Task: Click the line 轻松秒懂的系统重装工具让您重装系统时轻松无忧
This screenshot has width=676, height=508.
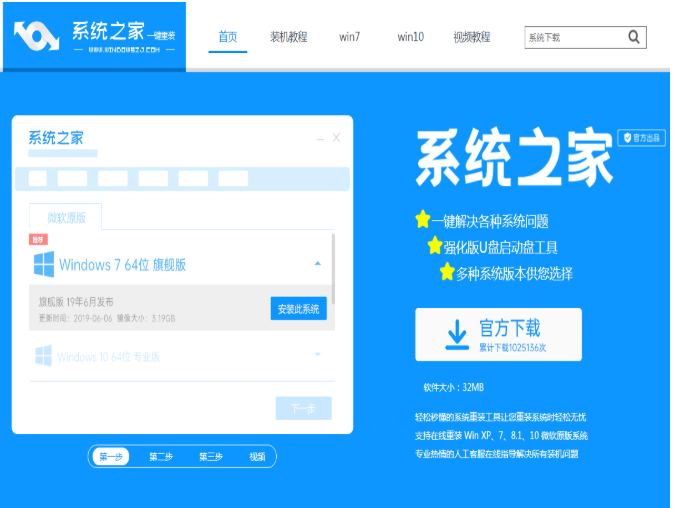Action: point(500,417)
